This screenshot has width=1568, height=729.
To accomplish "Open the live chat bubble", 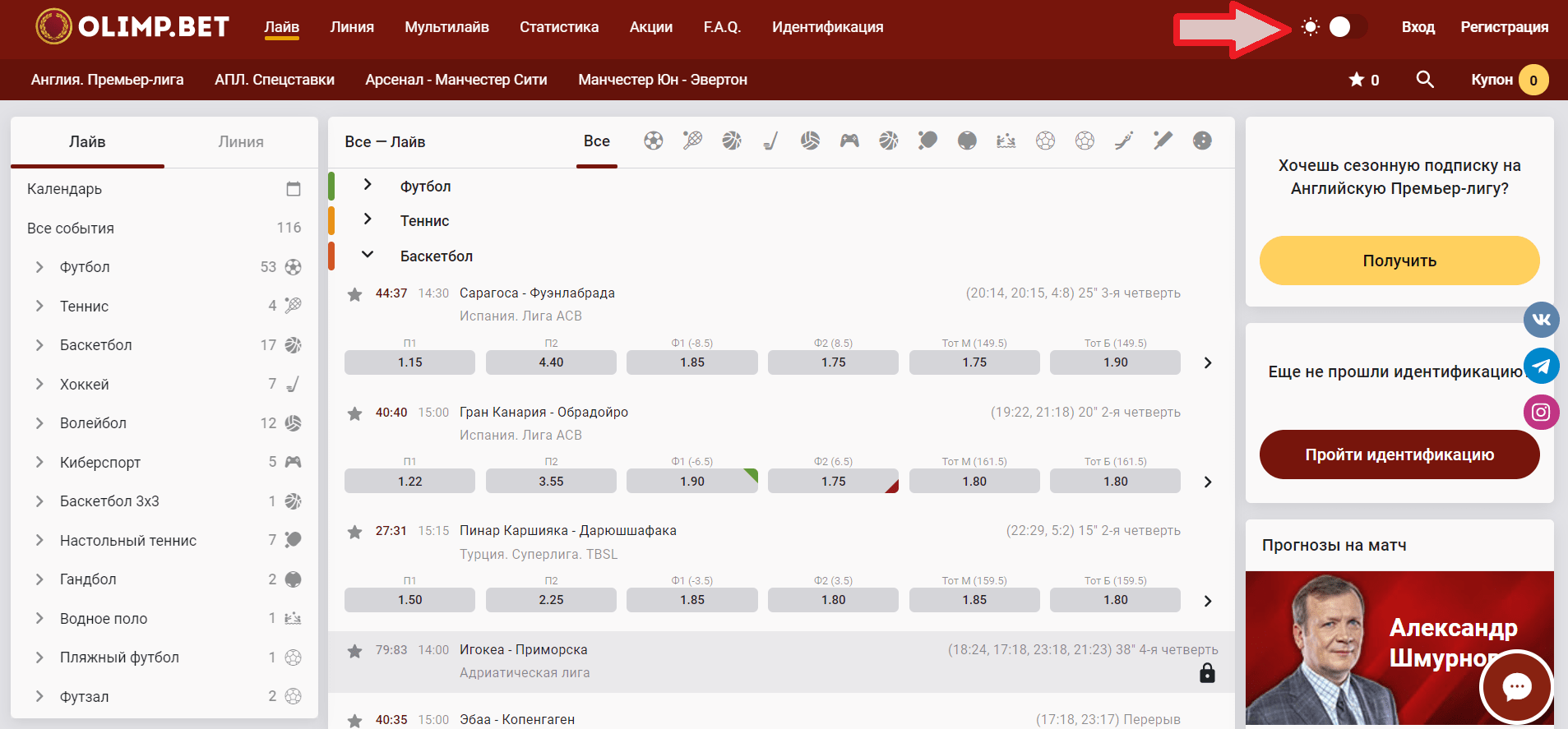I will pyautogui.click(x=1516, y=686).
